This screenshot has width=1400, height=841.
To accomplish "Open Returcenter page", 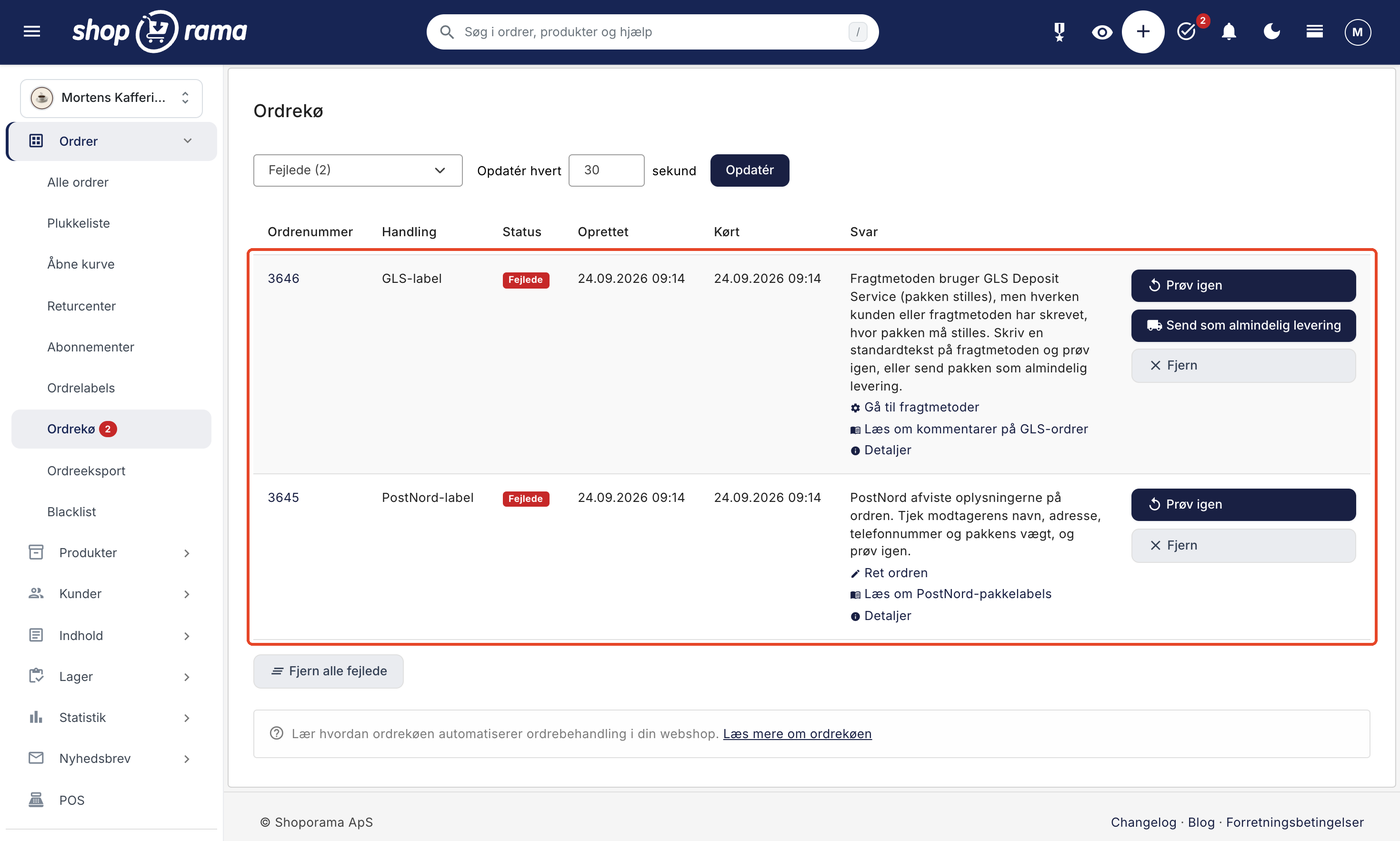I will 81,306.
